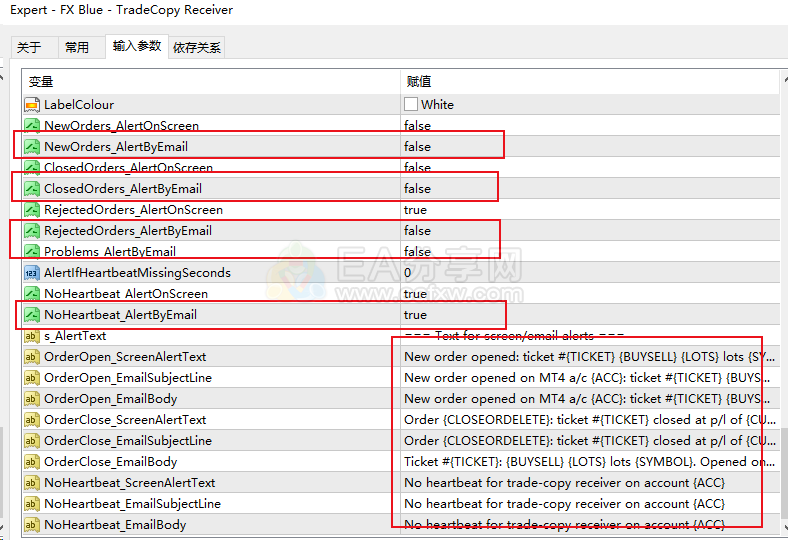Screen dimensions: 788x540
Task: Edit the OrderClose_ScreenAlertText value field
Action: point(589,420)
